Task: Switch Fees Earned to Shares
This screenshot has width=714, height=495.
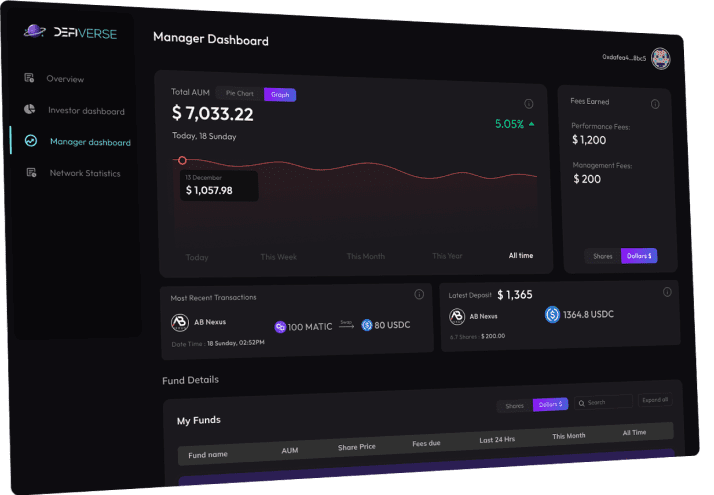Action: coord(603,256)
